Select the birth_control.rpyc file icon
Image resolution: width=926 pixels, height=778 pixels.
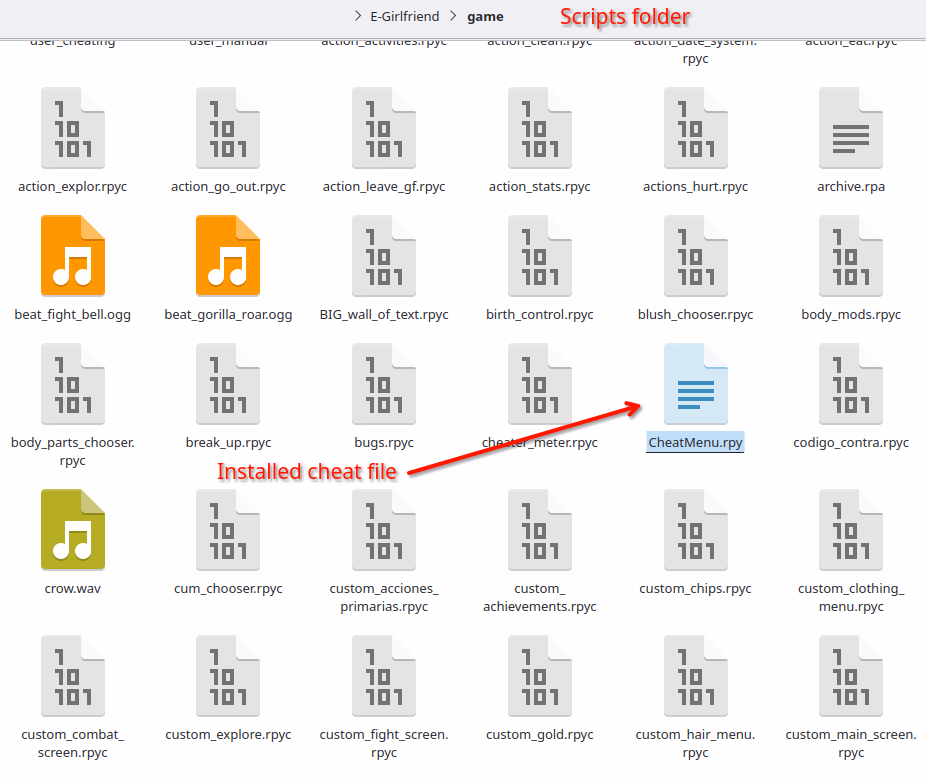pyautogui.click(x=540, y=256)
